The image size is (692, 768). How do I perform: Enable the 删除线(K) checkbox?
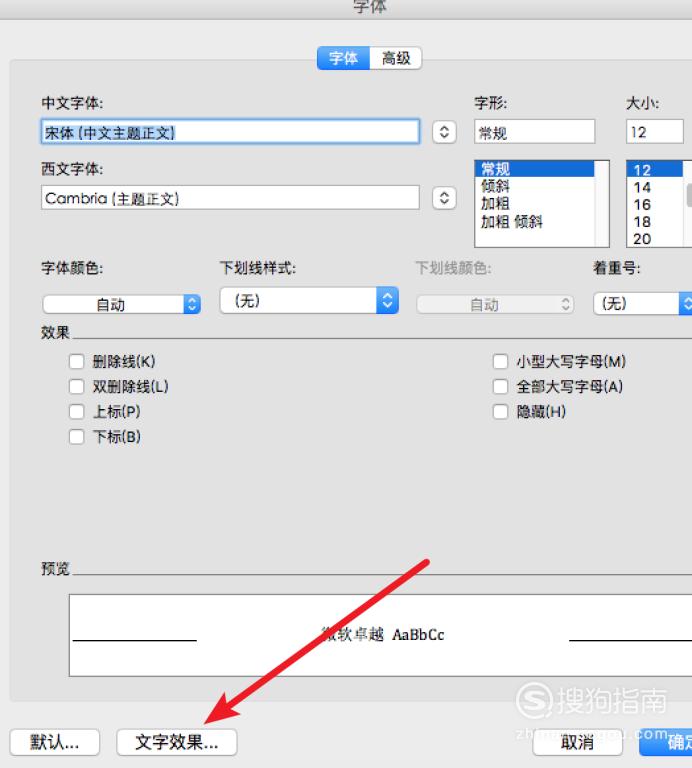[76, 361]
